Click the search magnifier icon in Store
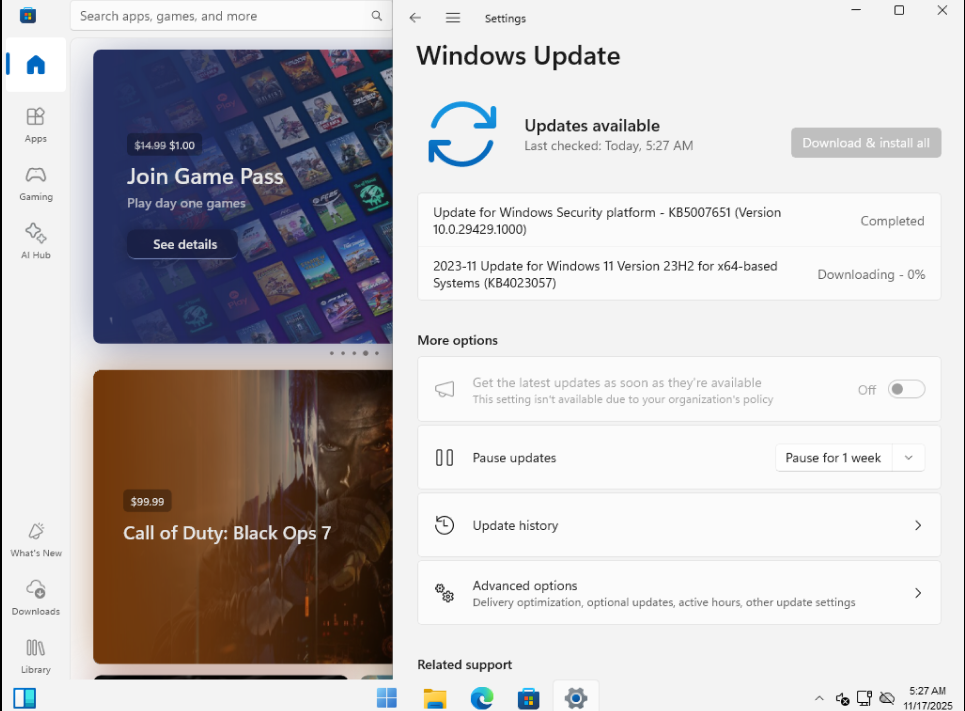 click(377, 16)
